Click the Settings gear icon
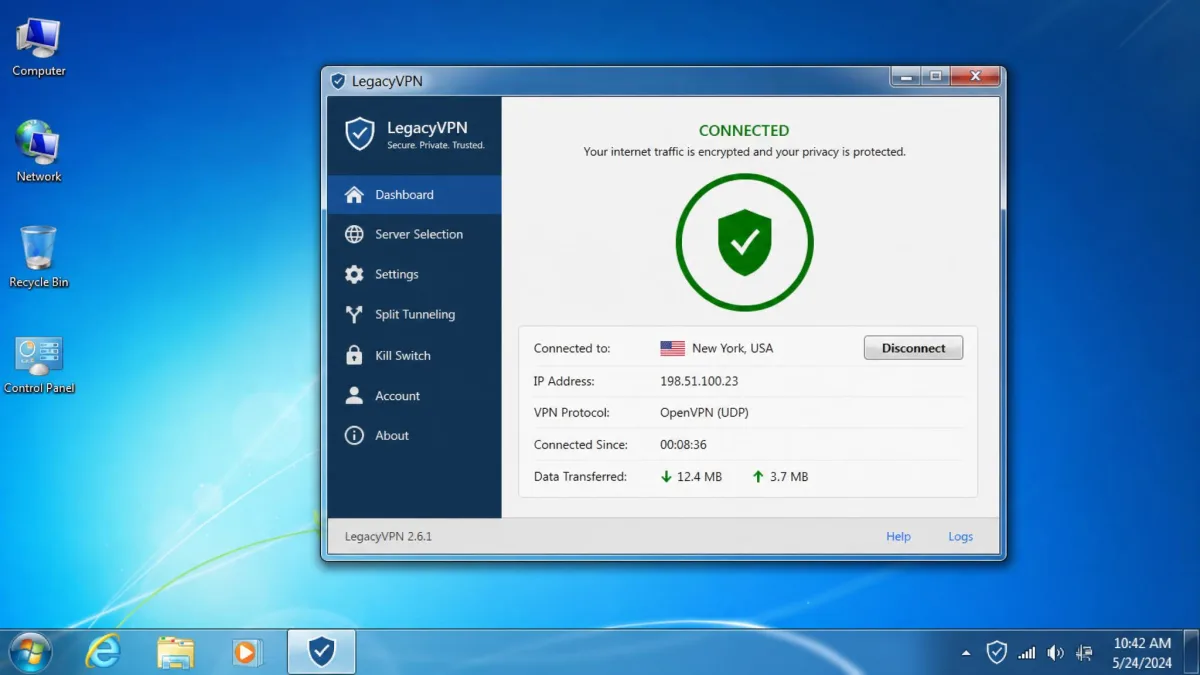The image size is (1200, 675). point(354,274)
